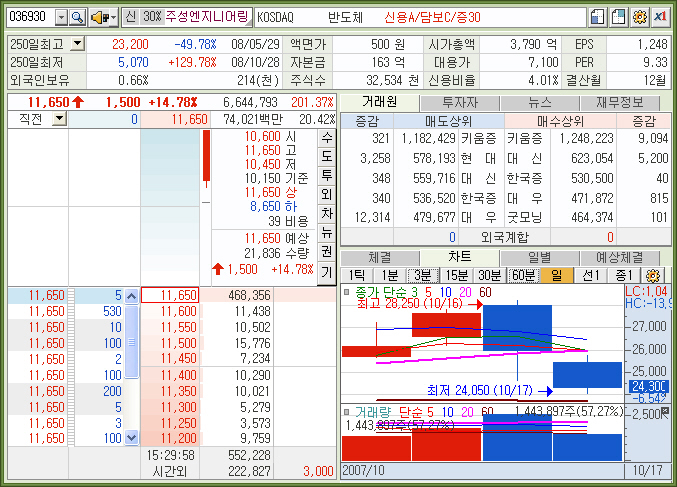
Task: Open chart settings gear icon
Action: (x=654, y=275)
